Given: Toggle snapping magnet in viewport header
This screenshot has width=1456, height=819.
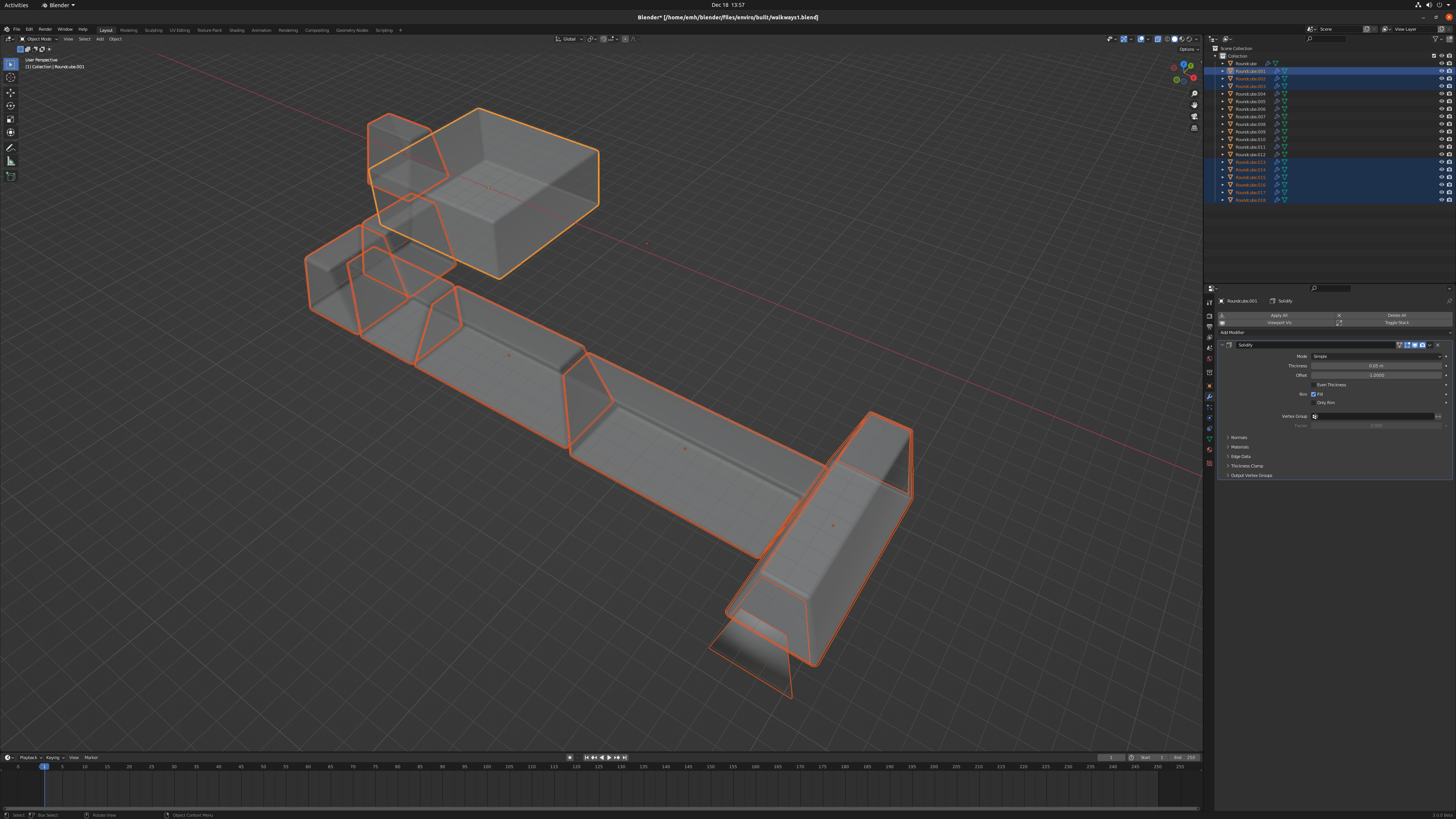Looking at the screenshot, I should click(604, 39).
